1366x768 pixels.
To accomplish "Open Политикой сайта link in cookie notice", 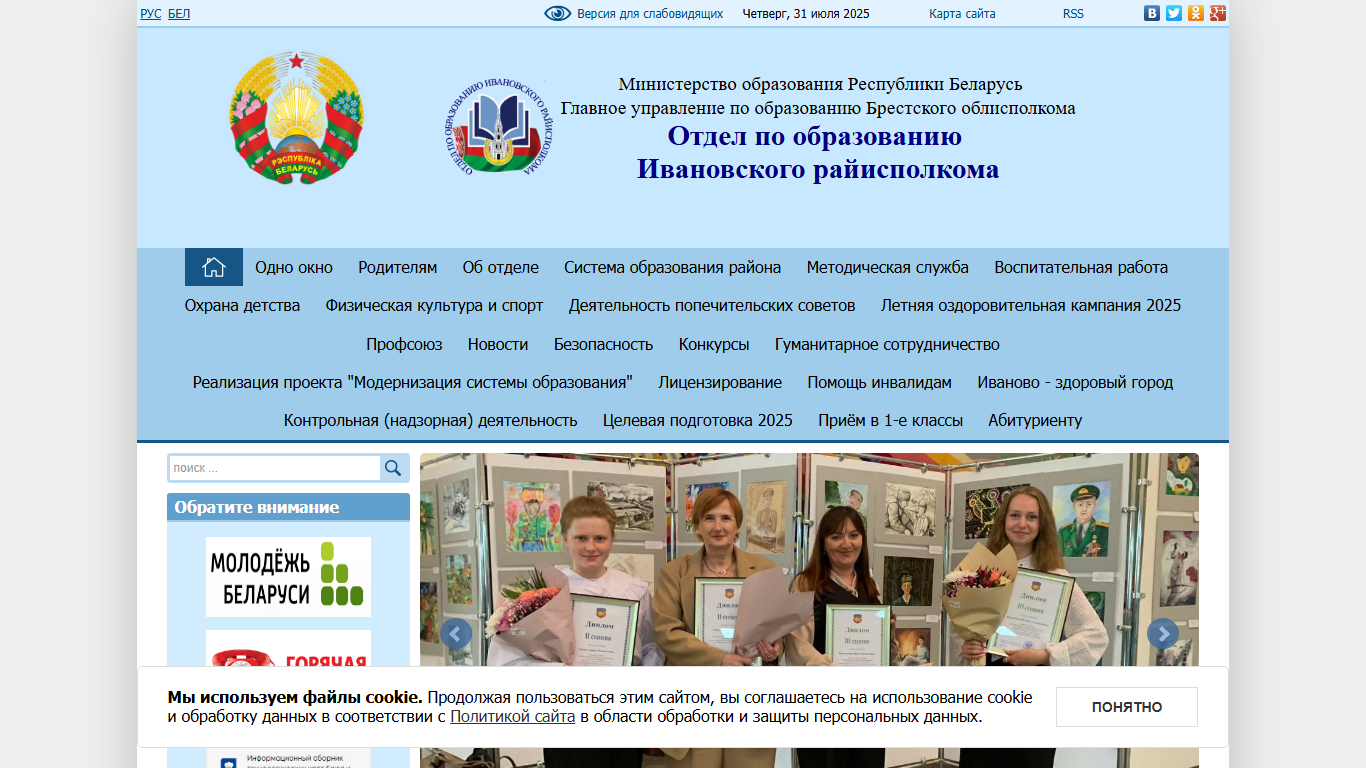I will click(x=512, y=716).
